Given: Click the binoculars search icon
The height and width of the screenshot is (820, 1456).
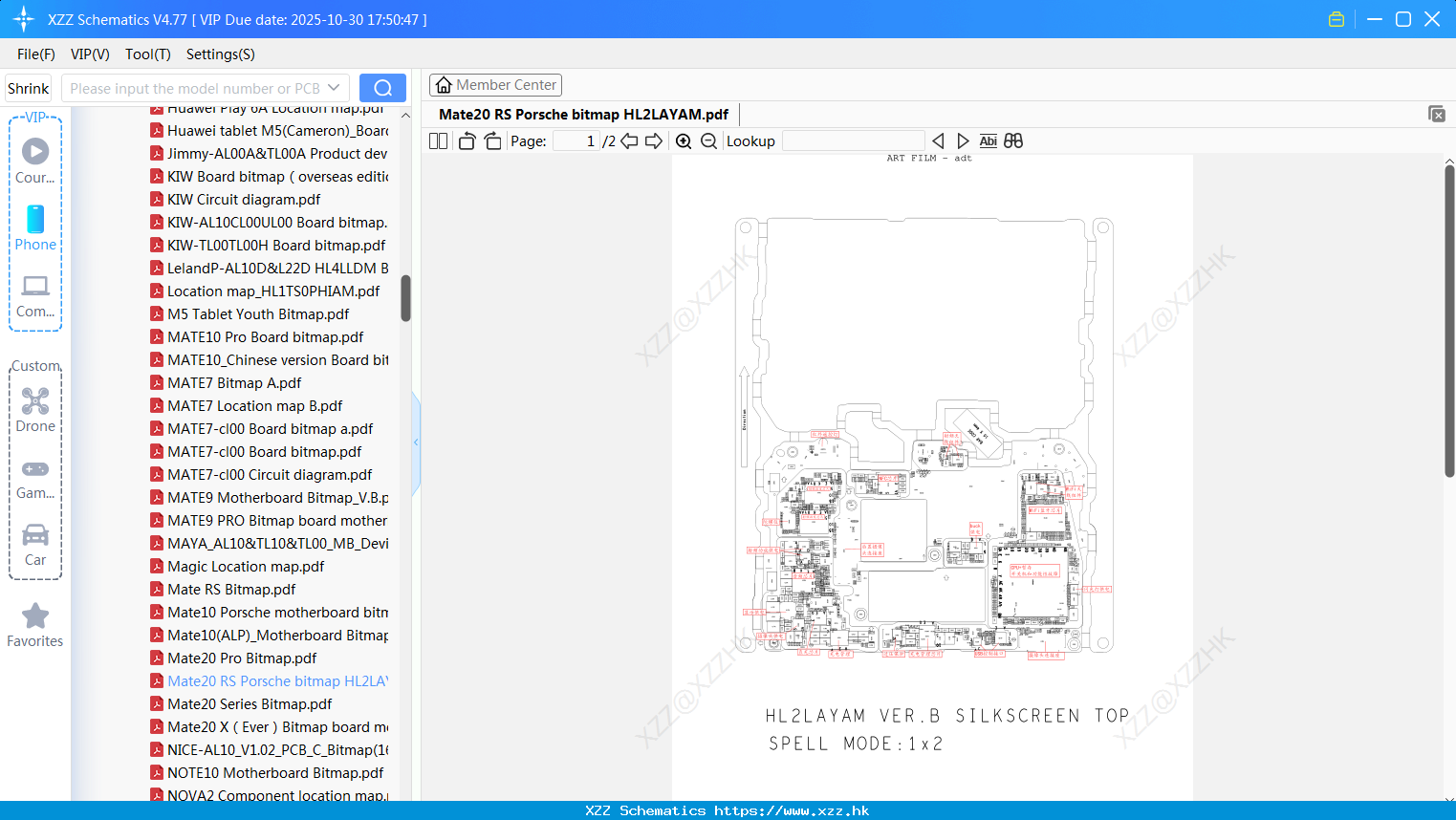Looking at the screenshot, I should point(1013,140).
